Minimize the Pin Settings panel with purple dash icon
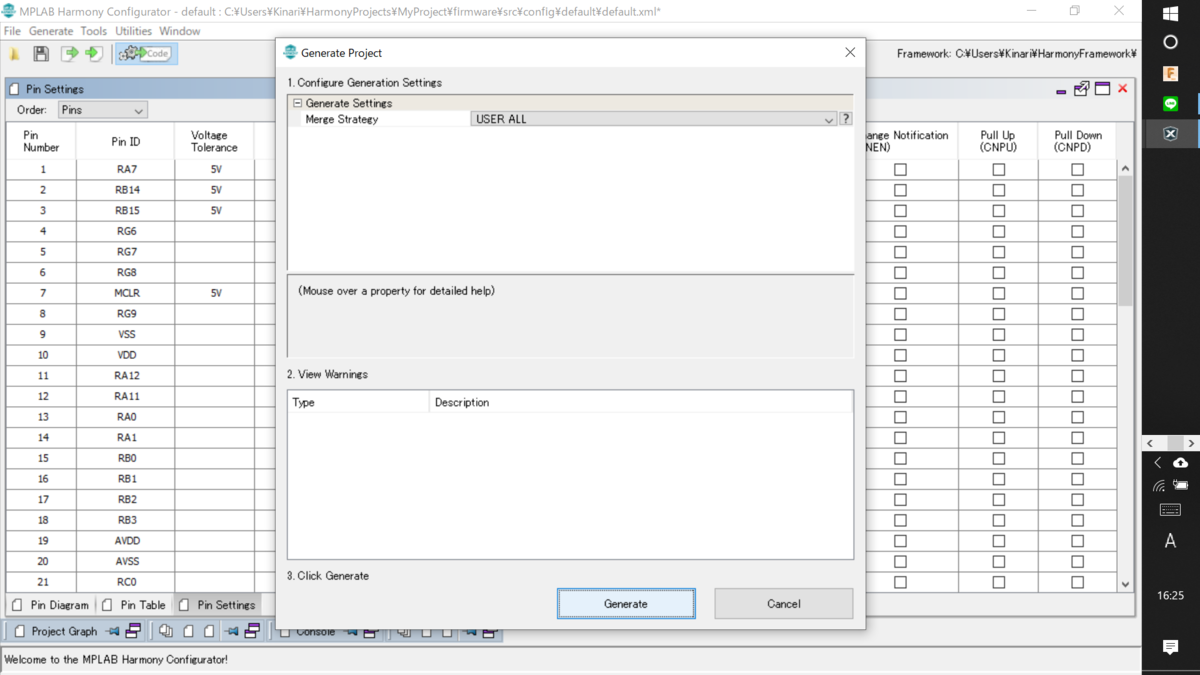 [x=1061, y=91]
